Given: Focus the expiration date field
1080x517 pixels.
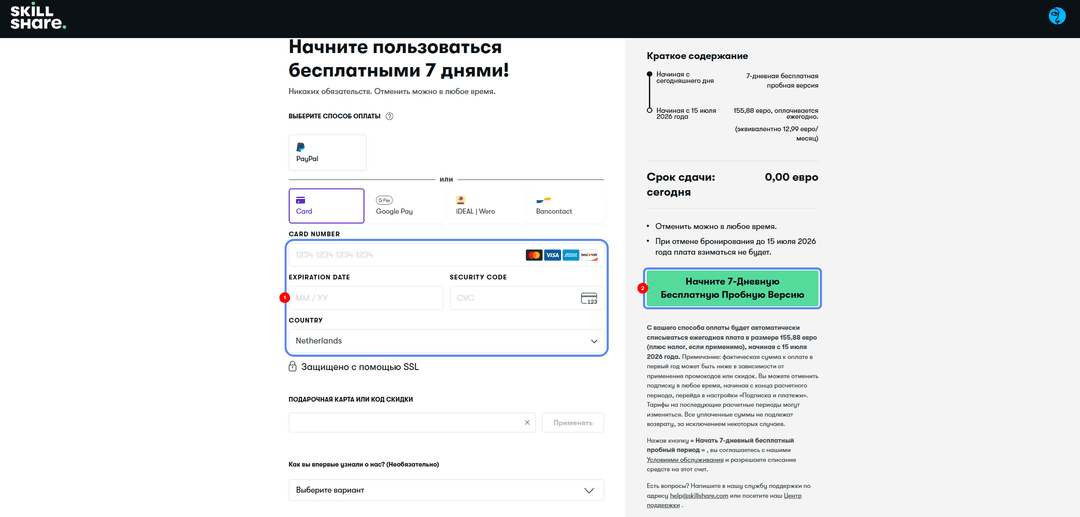Looking at the screenshot, I should (x=366, y=298).
